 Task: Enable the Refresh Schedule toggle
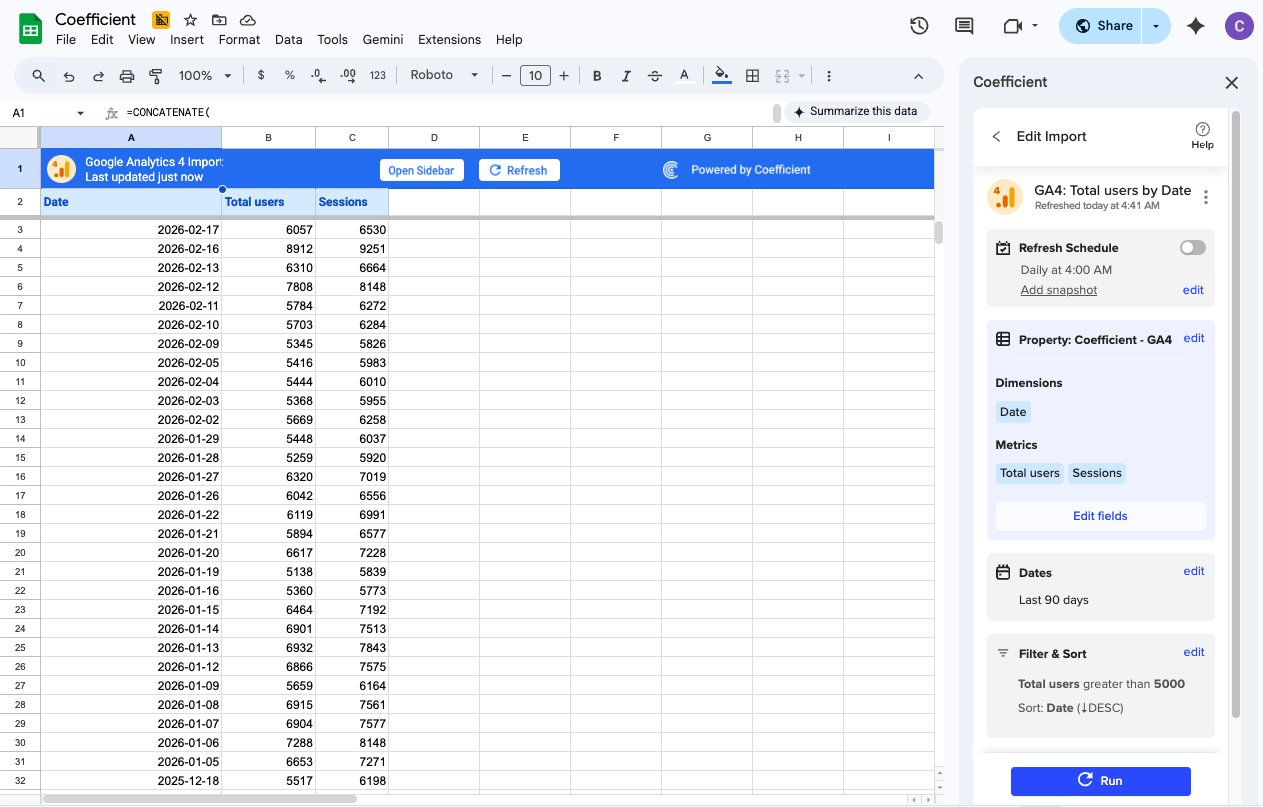[x=1192, y=247]
